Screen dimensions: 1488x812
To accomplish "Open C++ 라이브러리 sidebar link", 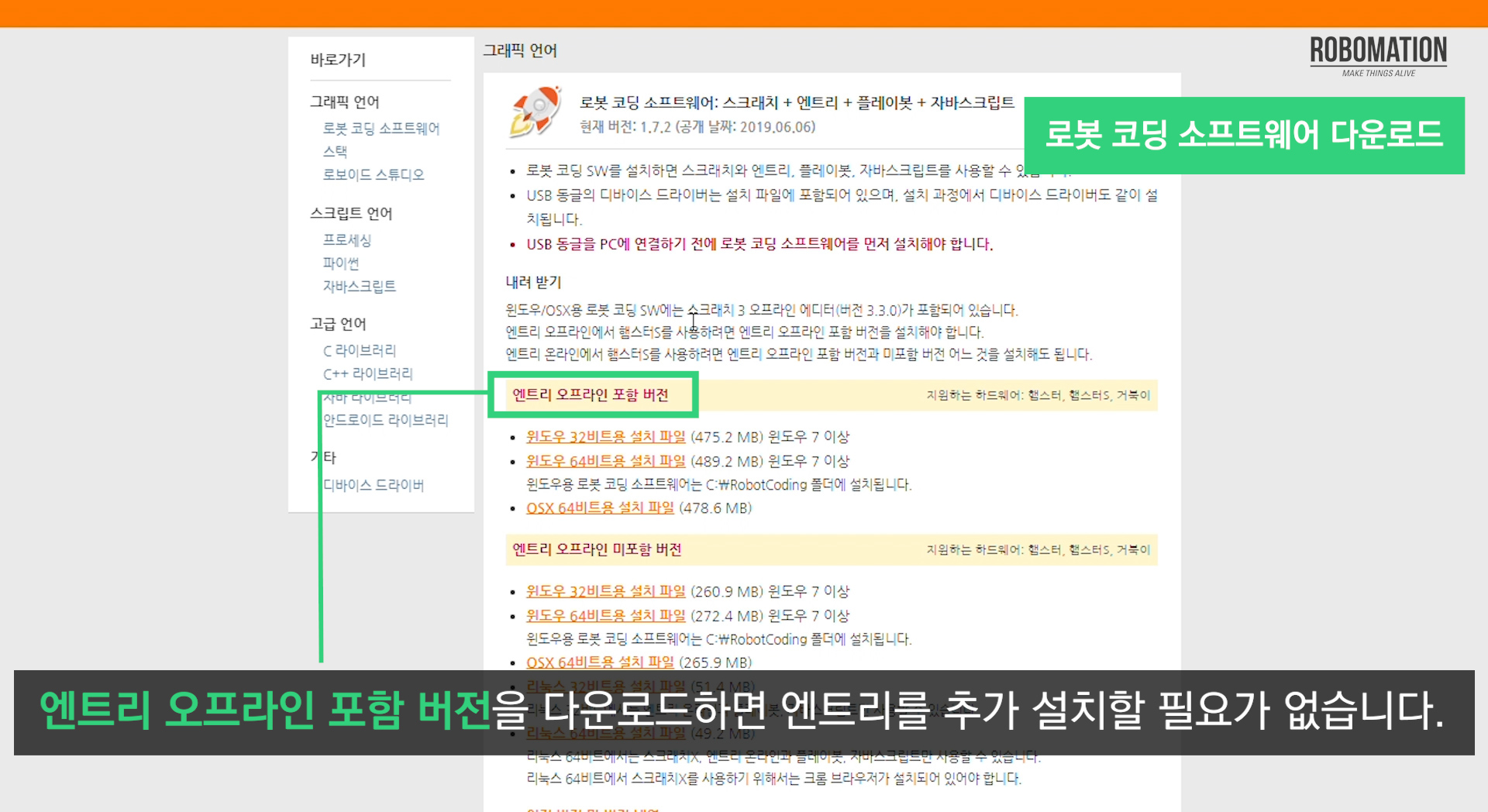I will click(x=368, y=374).
